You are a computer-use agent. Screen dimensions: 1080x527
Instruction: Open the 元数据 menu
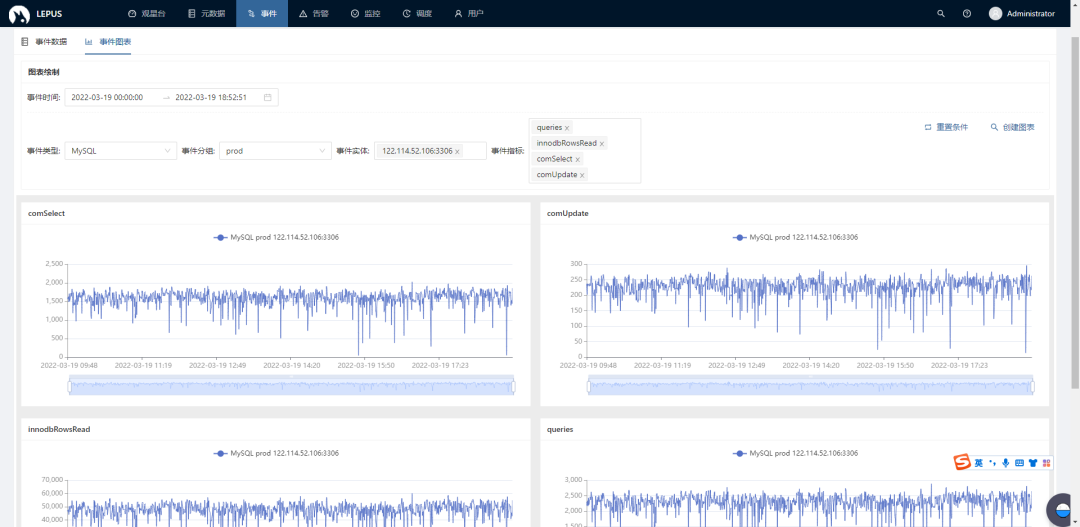(x=206, y=14)
